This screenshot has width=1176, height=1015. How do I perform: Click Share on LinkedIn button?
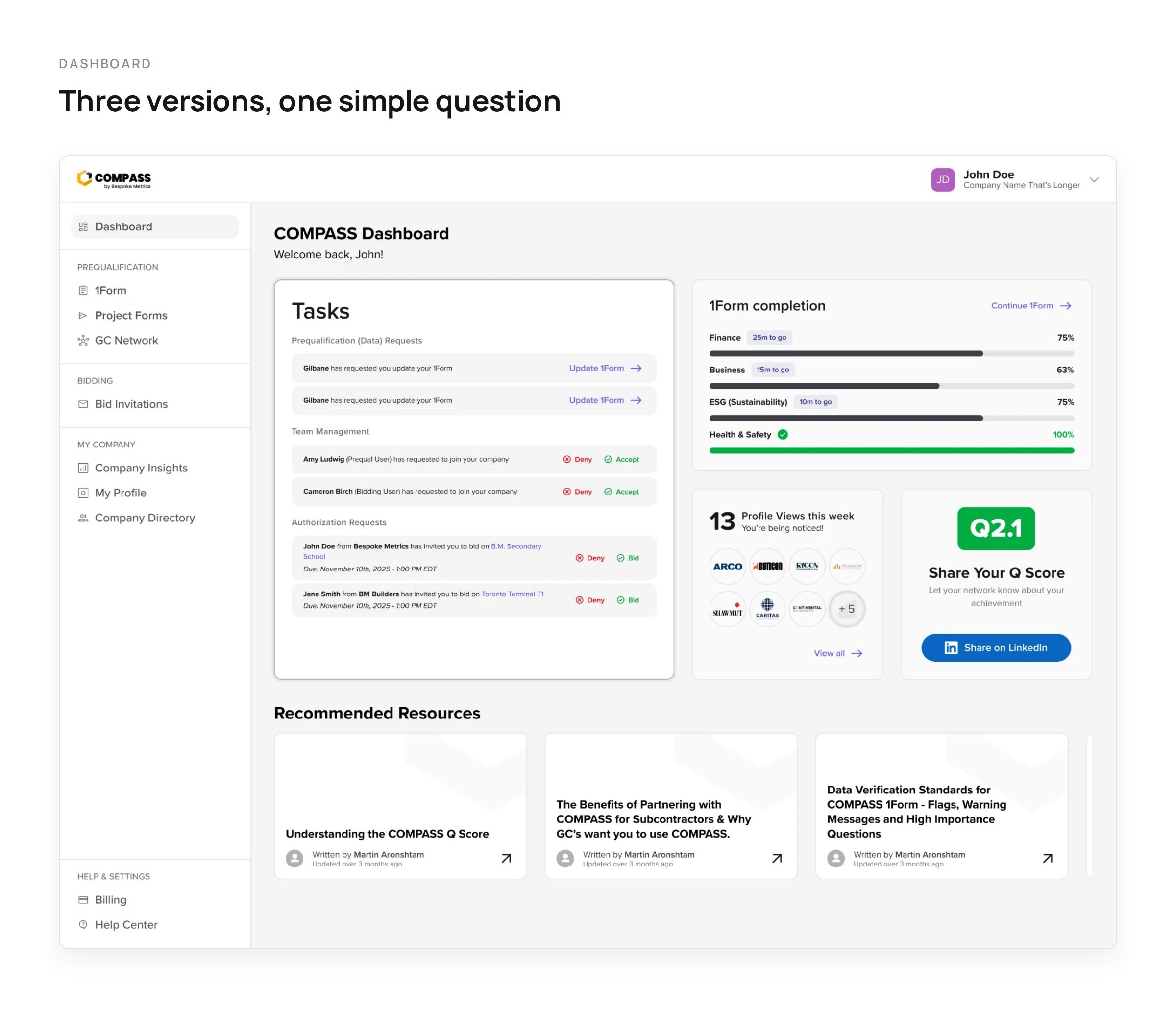(x=996, y=648)
